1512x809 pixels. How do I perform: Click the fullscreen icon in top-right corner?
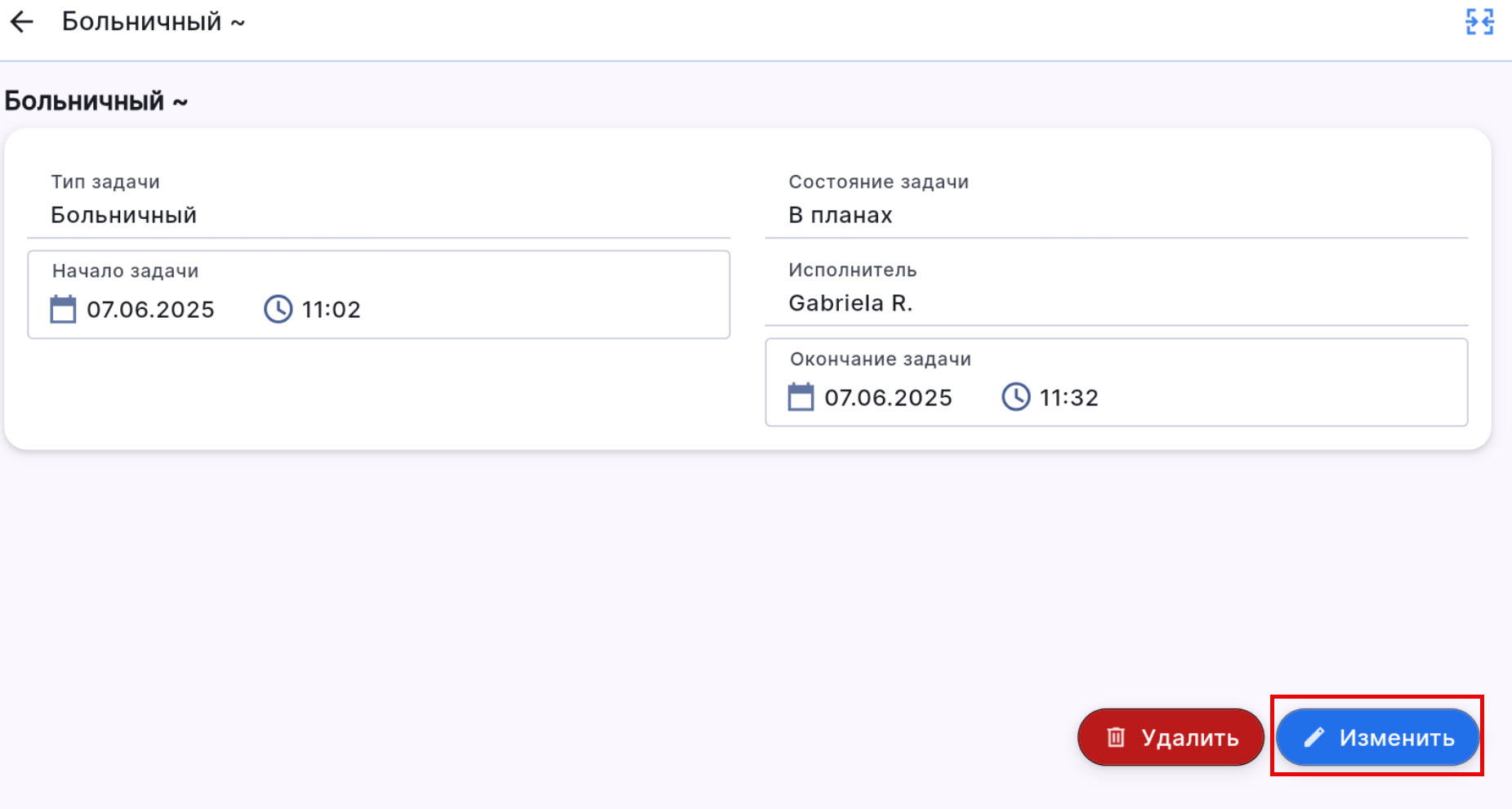[x=1479, y=22]
